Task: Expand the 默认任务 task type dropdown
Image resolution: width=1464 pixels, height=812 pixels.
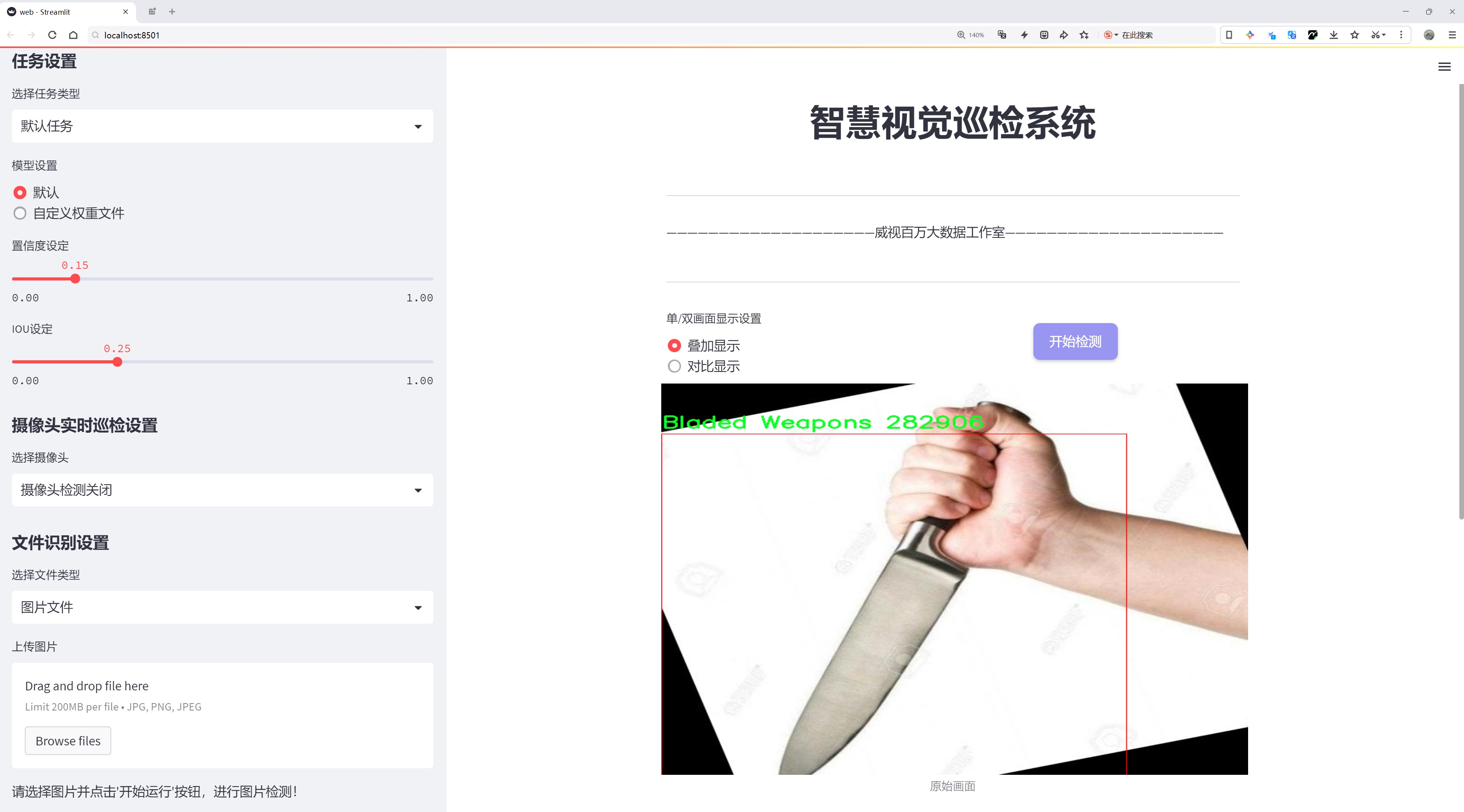Action: coord(222,126)
